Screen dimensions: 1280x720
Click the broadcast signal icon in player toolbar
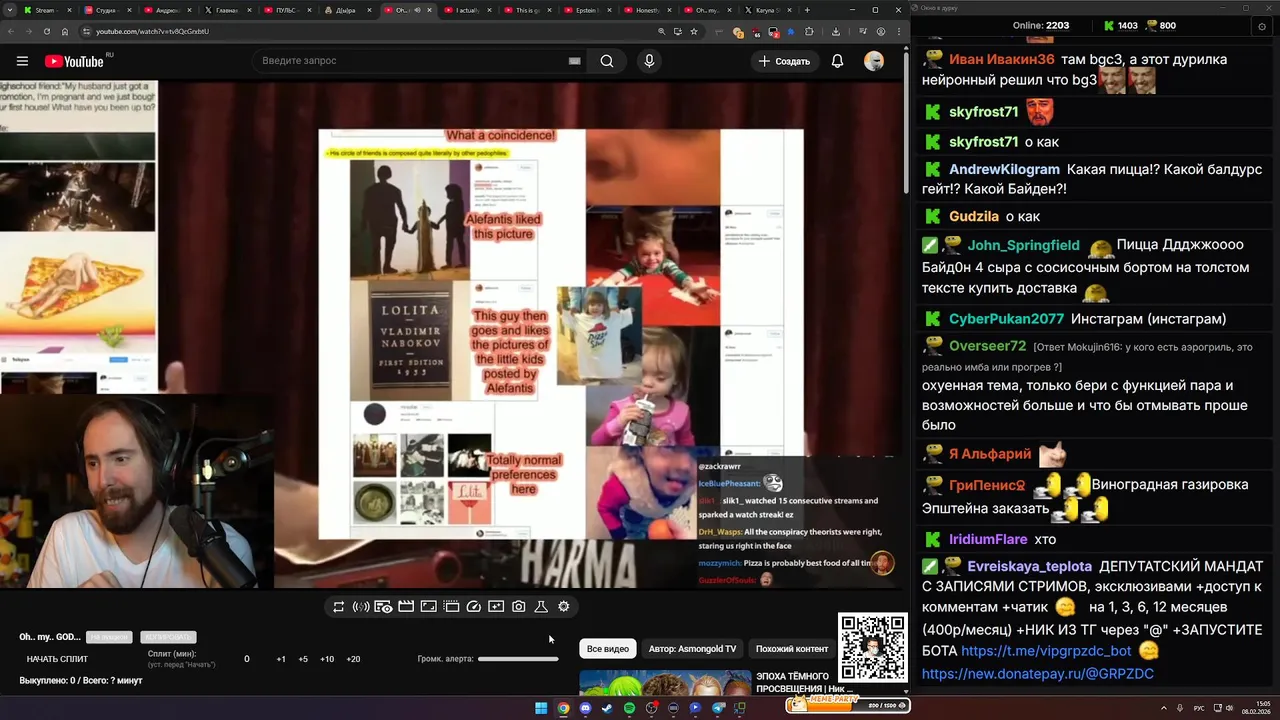(x=361, y=607)
